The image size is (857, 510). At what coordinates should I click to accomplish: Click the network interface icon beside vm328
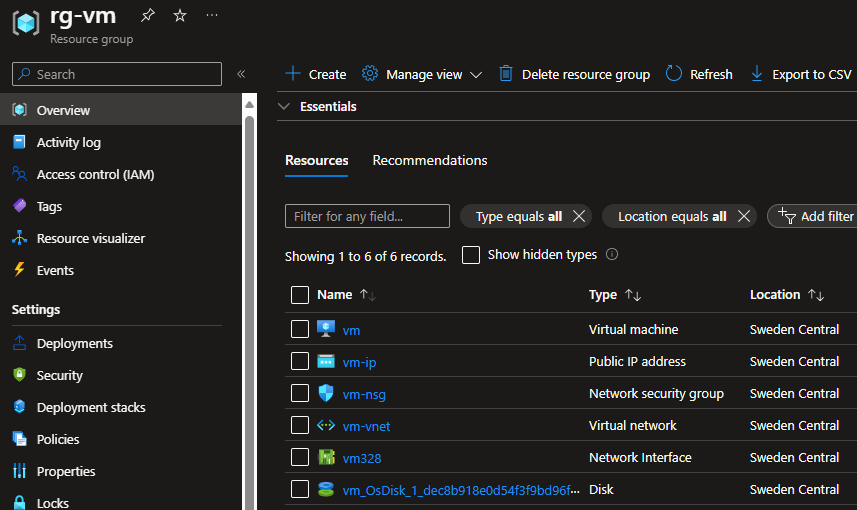[326, 457]
